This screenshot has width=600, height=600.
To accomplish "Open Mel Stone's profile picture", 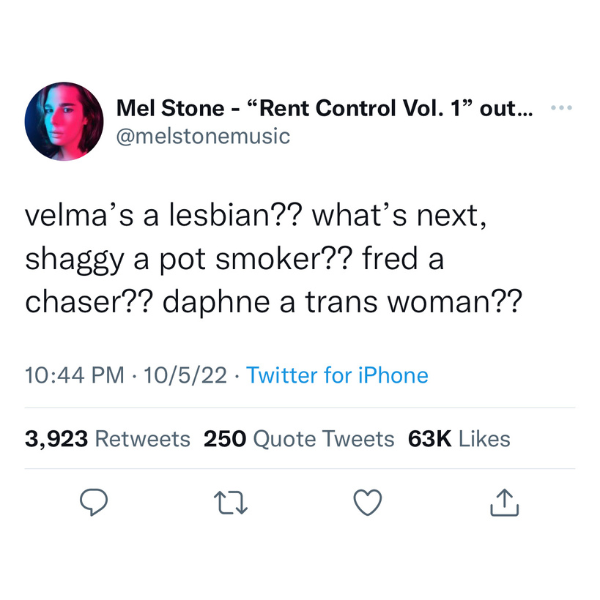I will (64, 121).
